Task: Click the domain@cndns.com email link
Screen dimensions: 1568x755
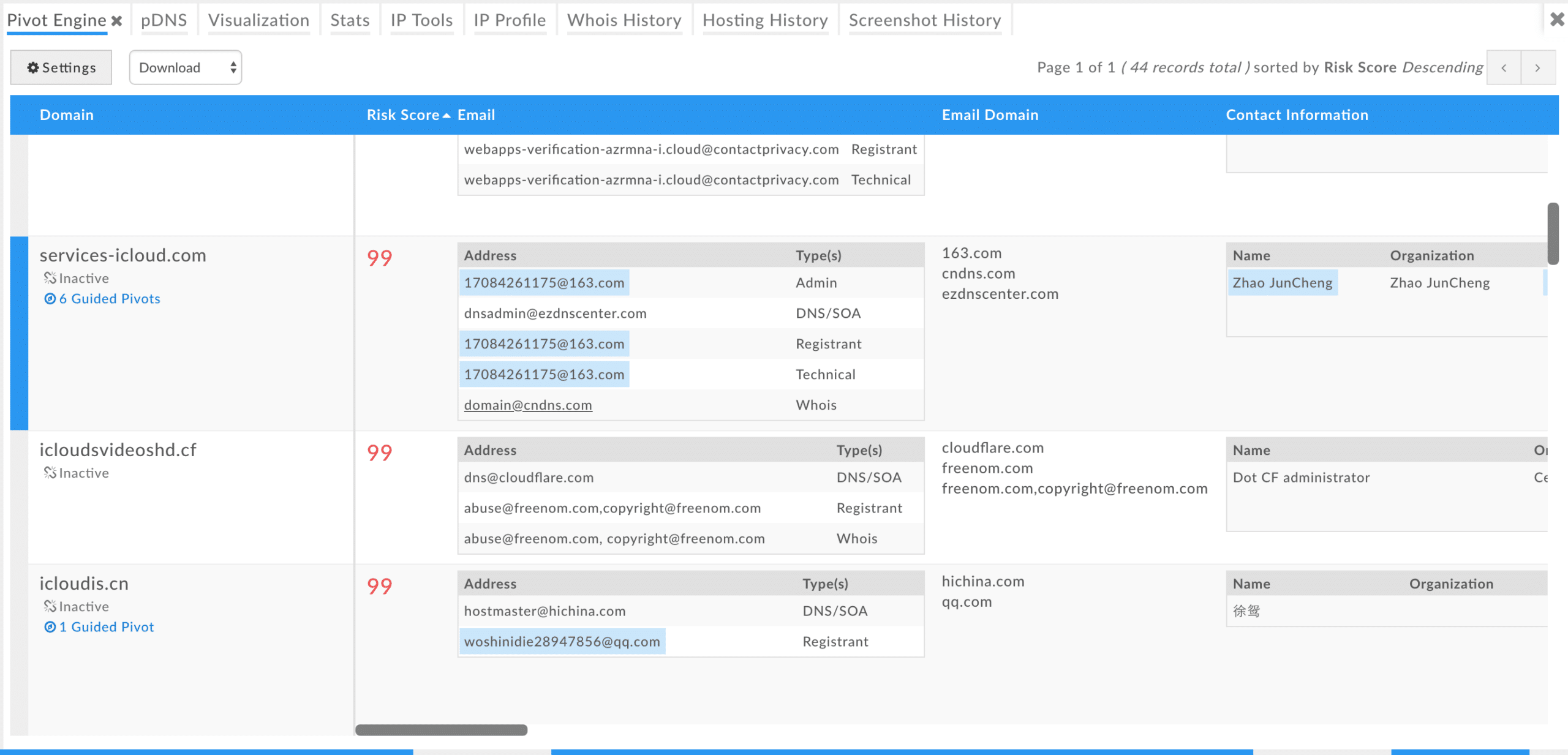Action: coord(527,405)
